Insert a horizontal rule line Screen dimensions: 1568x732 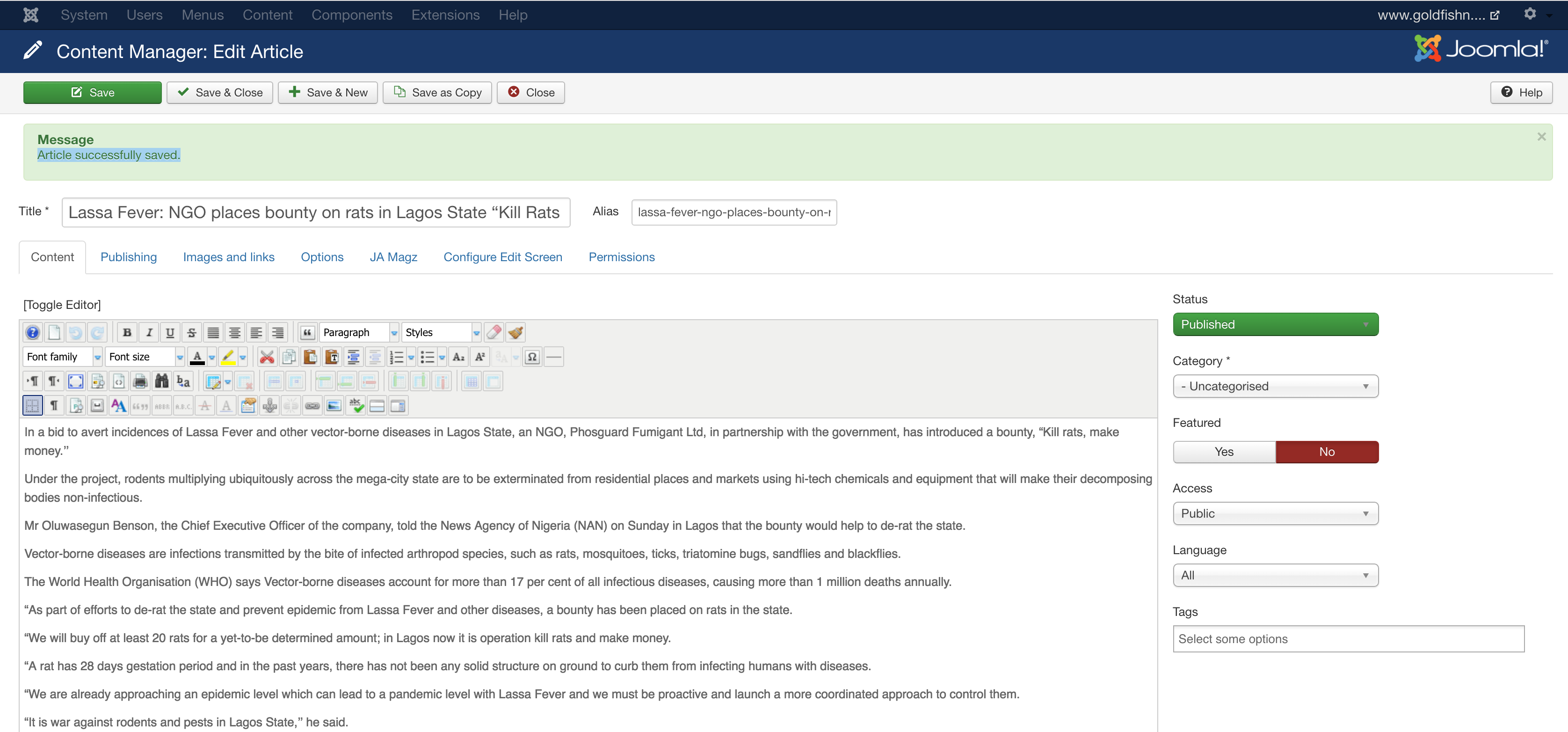(x=553, y=357)
